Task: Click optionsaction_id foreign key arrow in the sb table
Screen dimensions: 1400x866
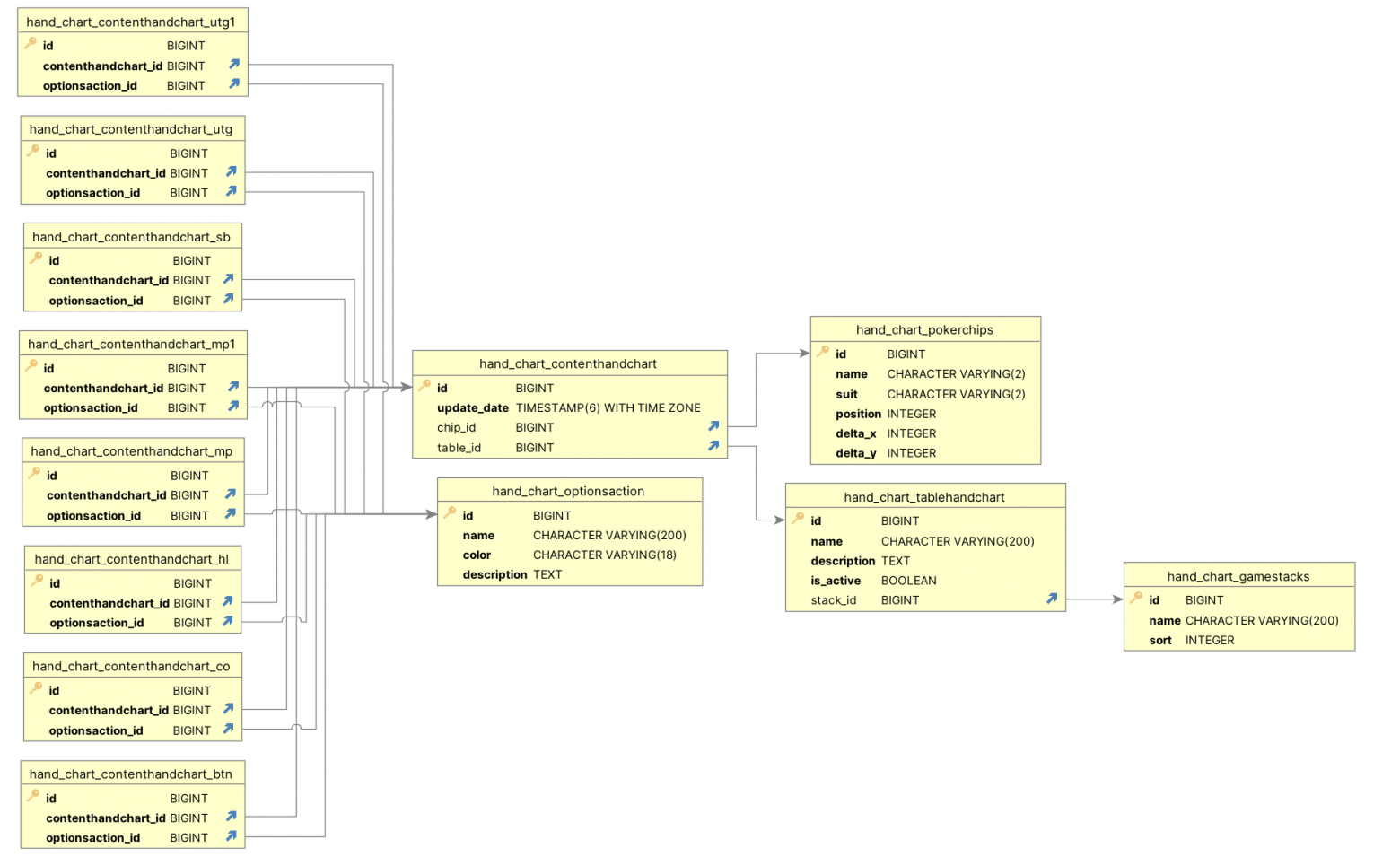Action: click(x=229, y=299)
